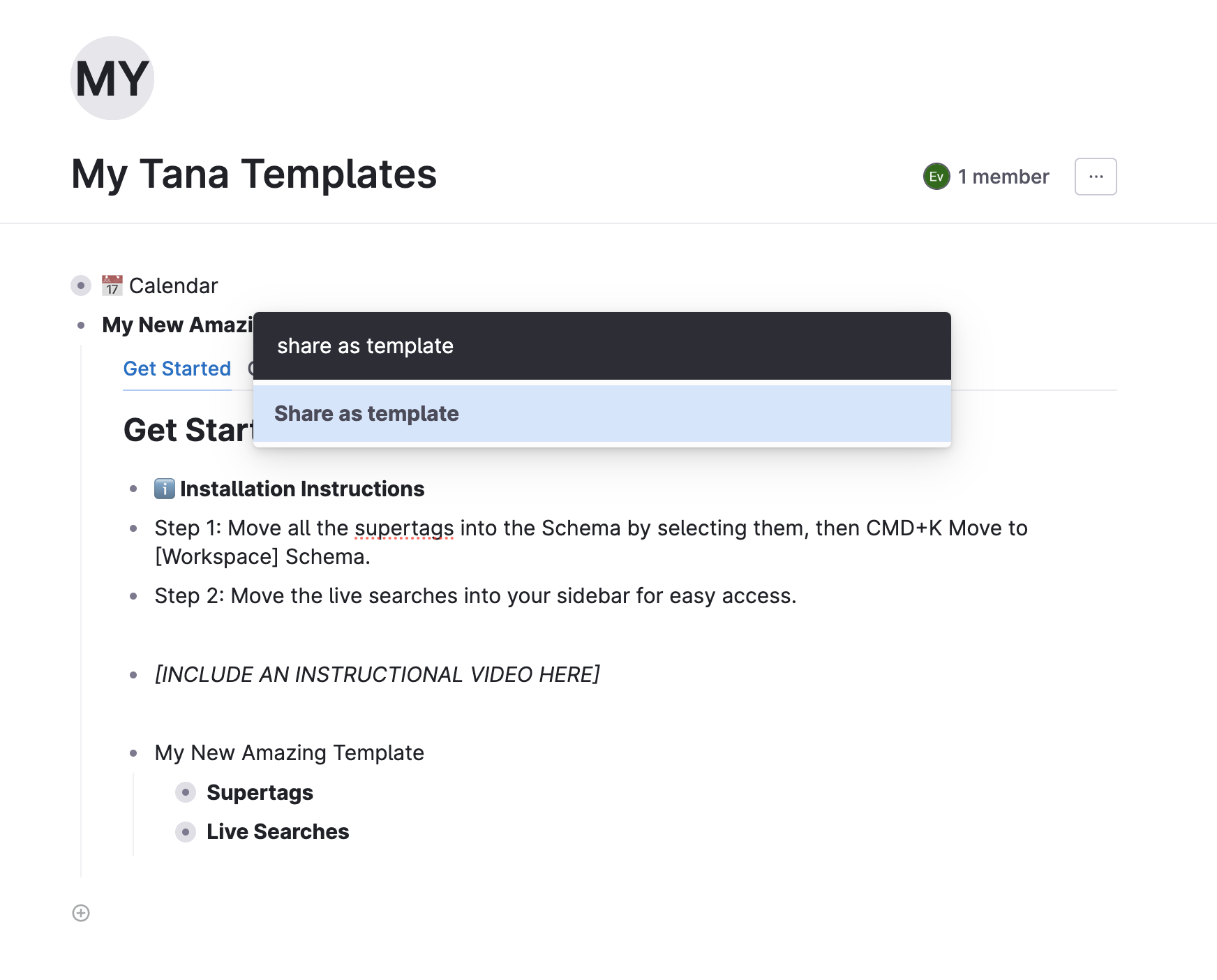The image size is (1217, 980).
Task: Click the green Ev member avatar
Action: coord(936,177)
